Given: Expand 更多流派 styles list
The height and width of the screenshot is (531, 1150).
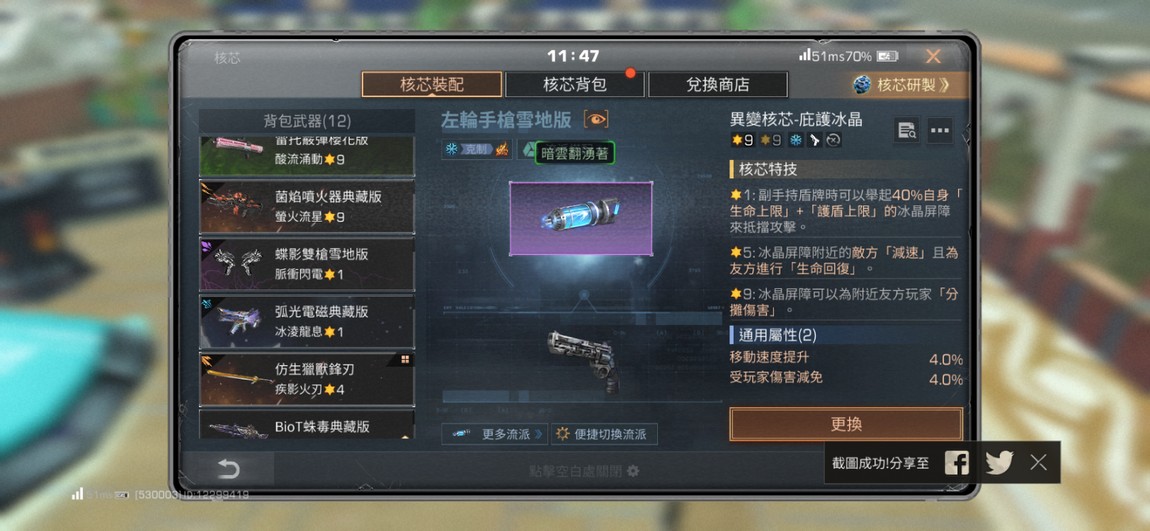Looking at the screenshot, I should (x=495, y=433).
